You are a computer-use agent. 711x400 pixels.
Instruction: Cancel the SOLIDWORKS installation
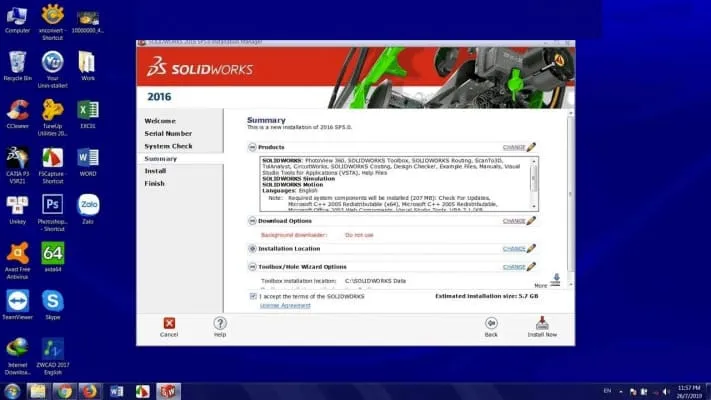pyautogui.click(x=169, y=327)
